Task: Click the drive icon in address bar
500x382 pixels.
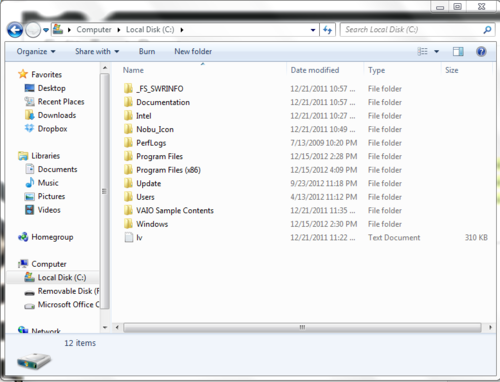Action: tap(58, 29)
